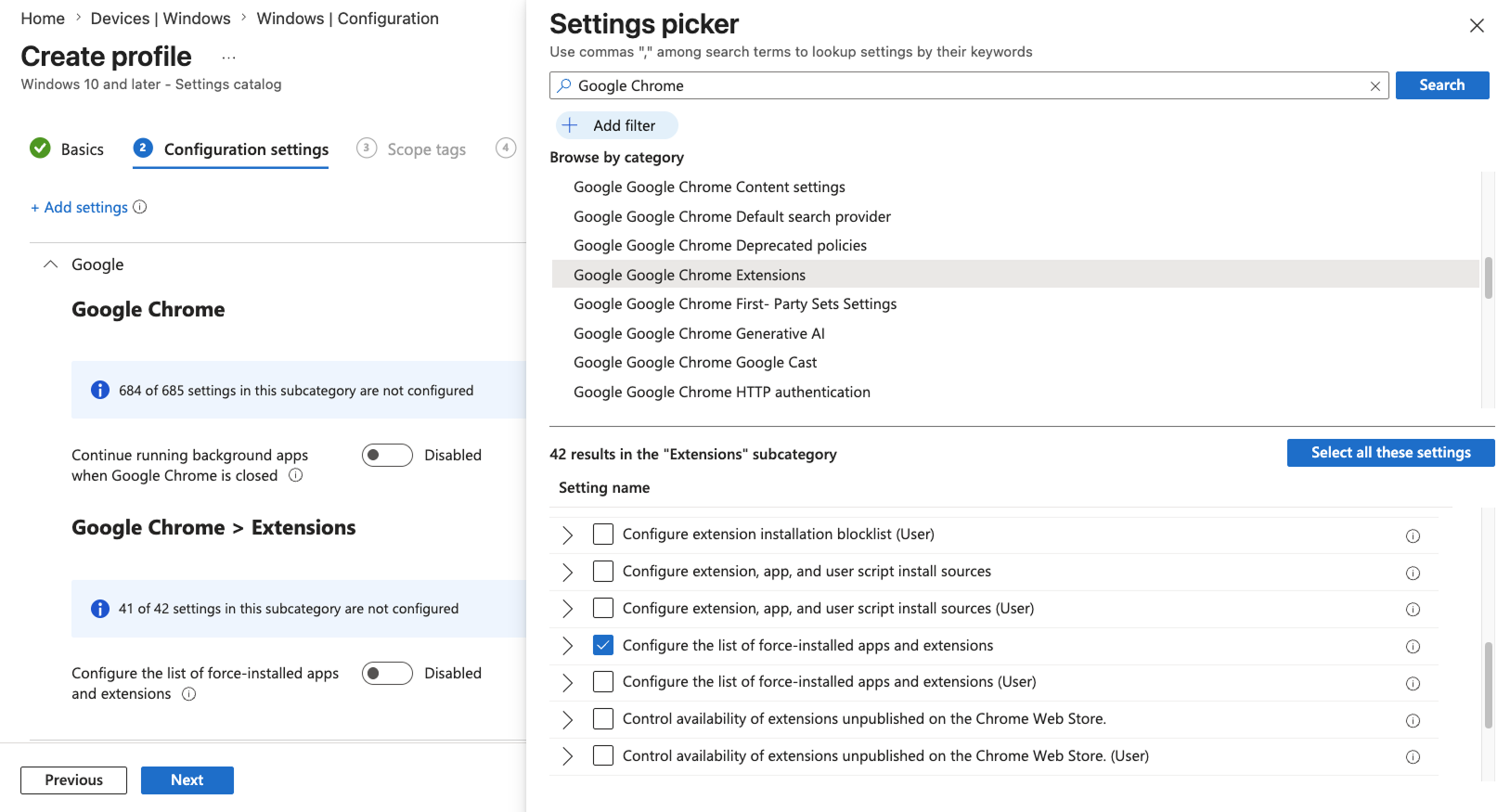1510x812 pixels.
Task: Click Select all these settings
Action: tap(1390, 453)
